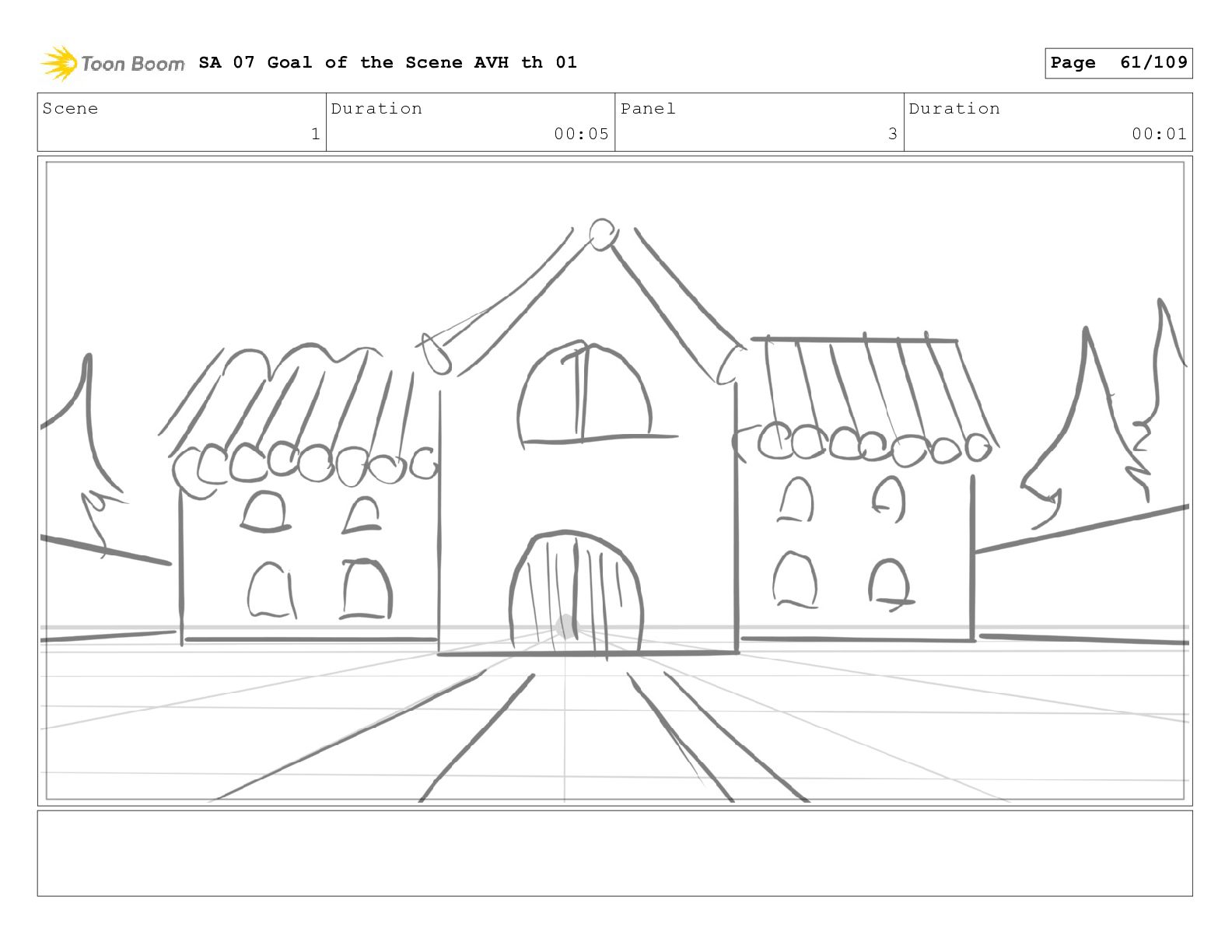The height and width of the screenshot is (952, 1232).
Task: Click panel number value '3'
Action: coord(893,134)
